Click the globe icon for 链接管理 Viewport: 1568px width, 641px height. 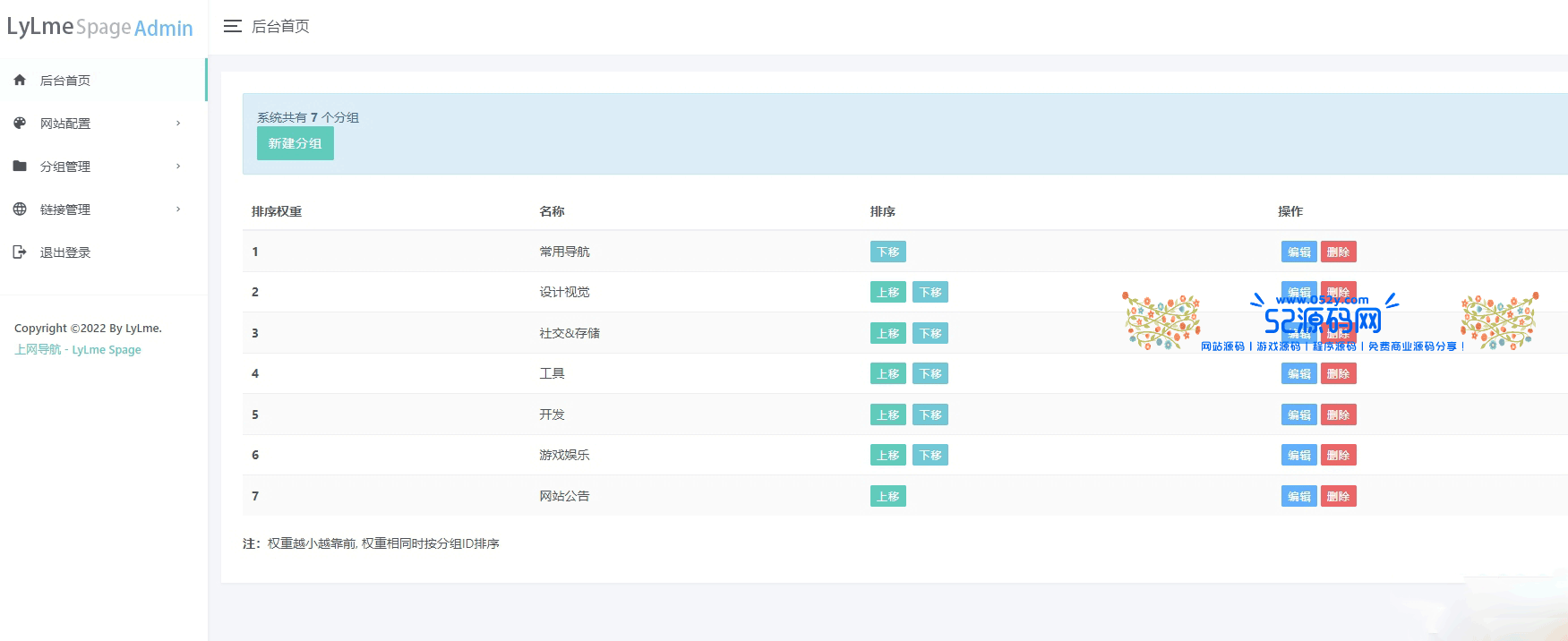point(20,209)
